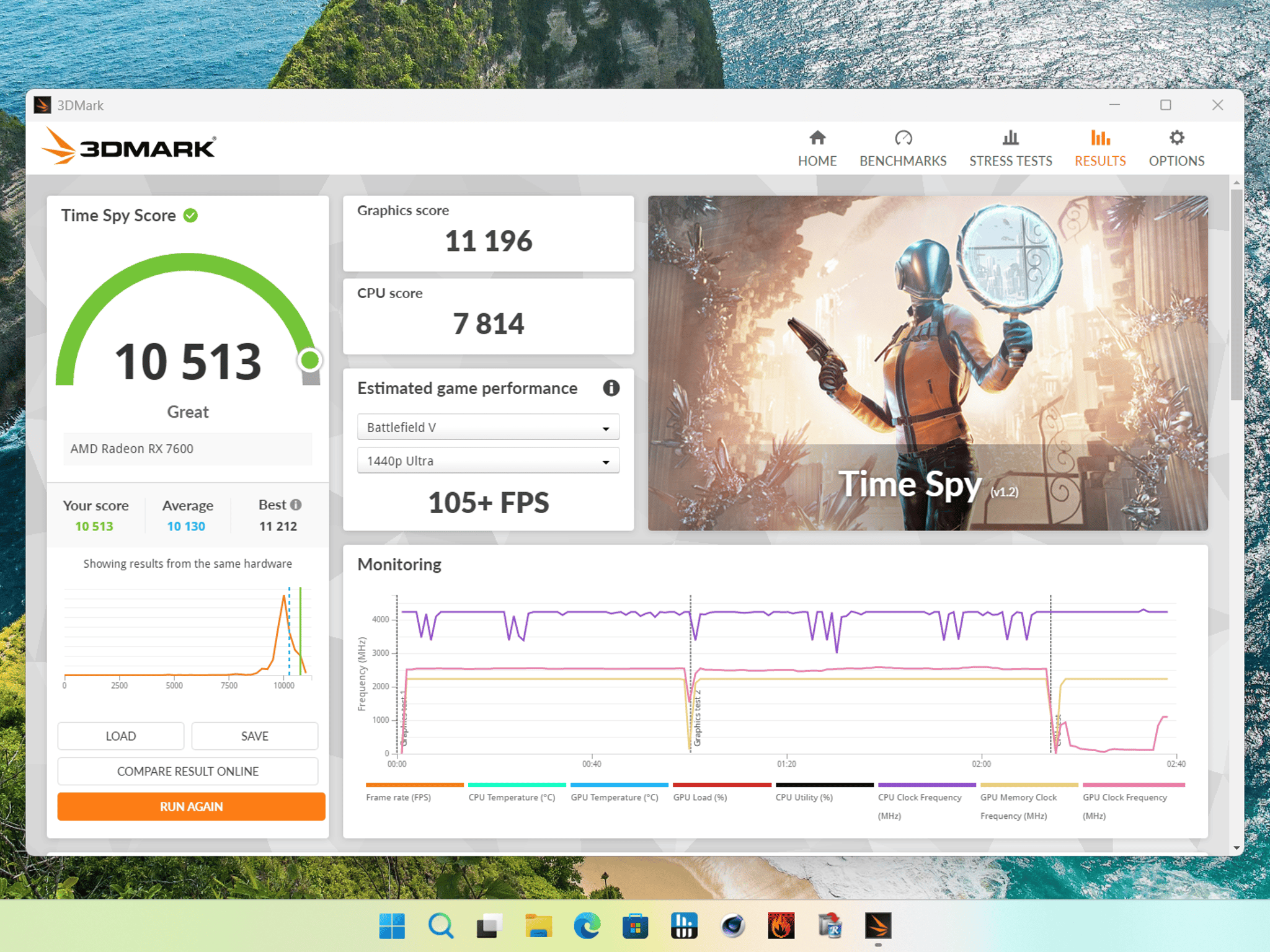
Task: Open HWiNFO from the taskbar
Action: [x=684, y=926]
